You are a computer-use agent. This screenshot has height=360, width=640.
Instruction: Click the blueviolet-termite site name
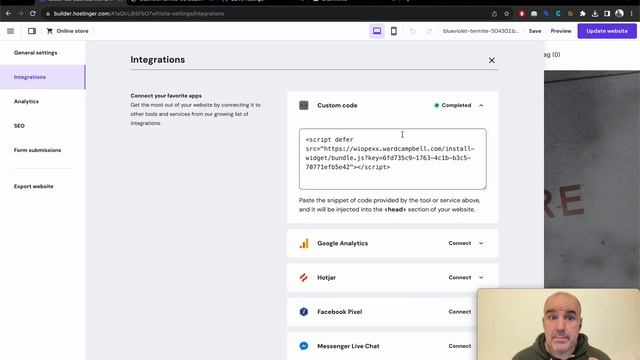coord(481,31)
